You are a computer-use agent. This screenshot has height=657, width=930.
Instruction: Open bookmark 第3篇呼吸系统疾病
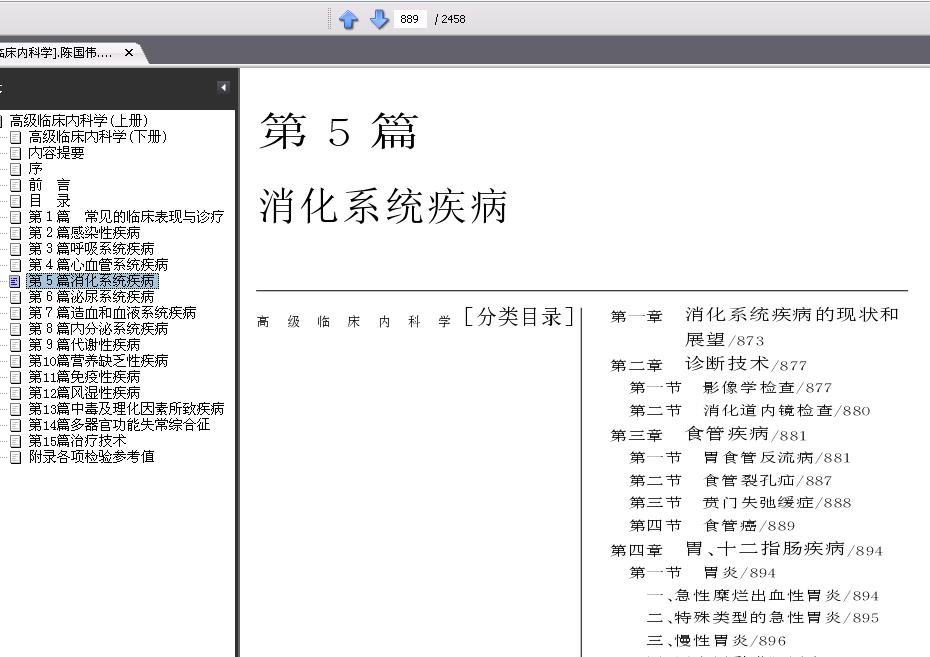(91, 249)
